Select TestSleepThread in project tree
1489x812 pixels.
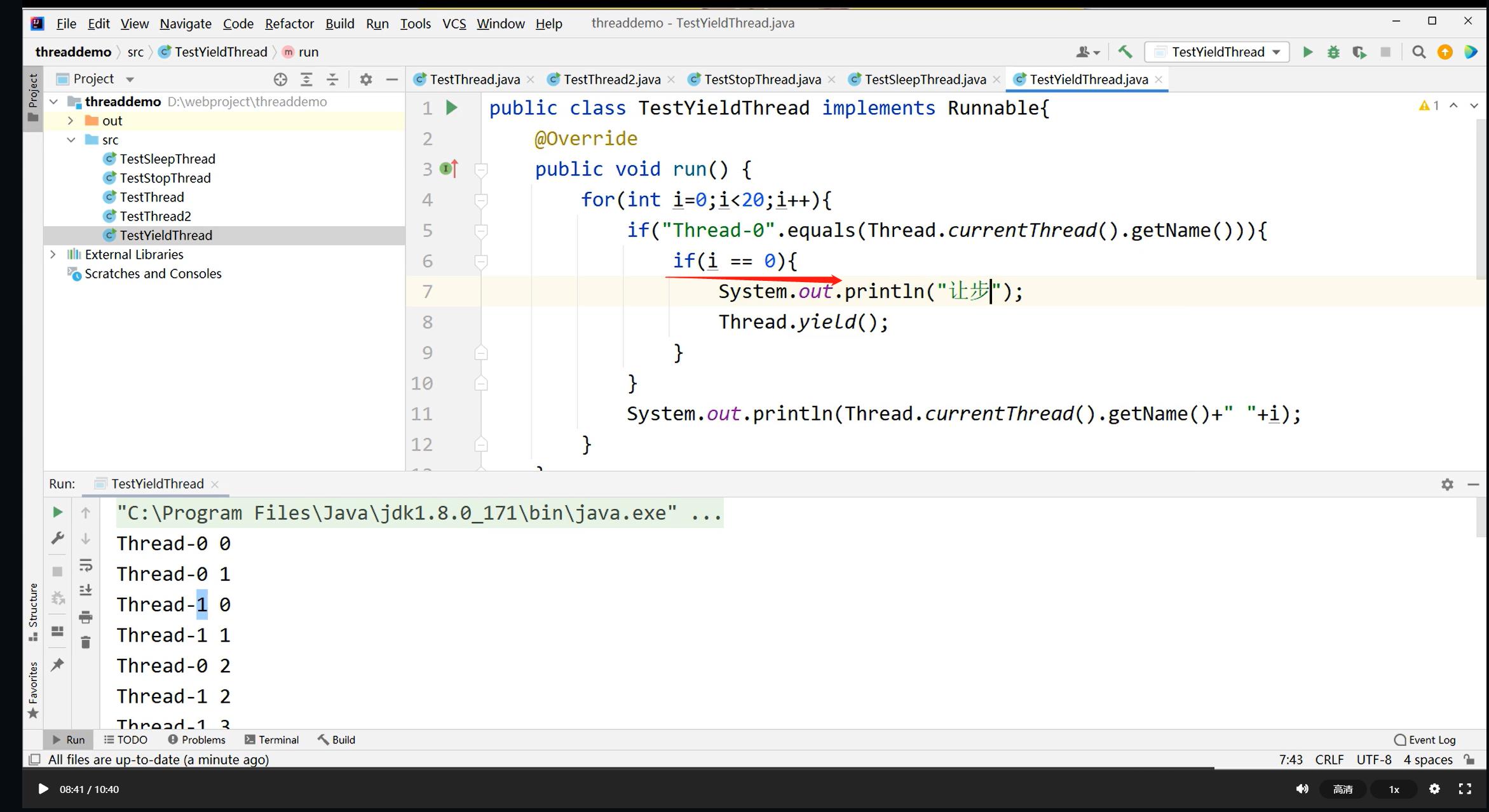tap(167, 159)
